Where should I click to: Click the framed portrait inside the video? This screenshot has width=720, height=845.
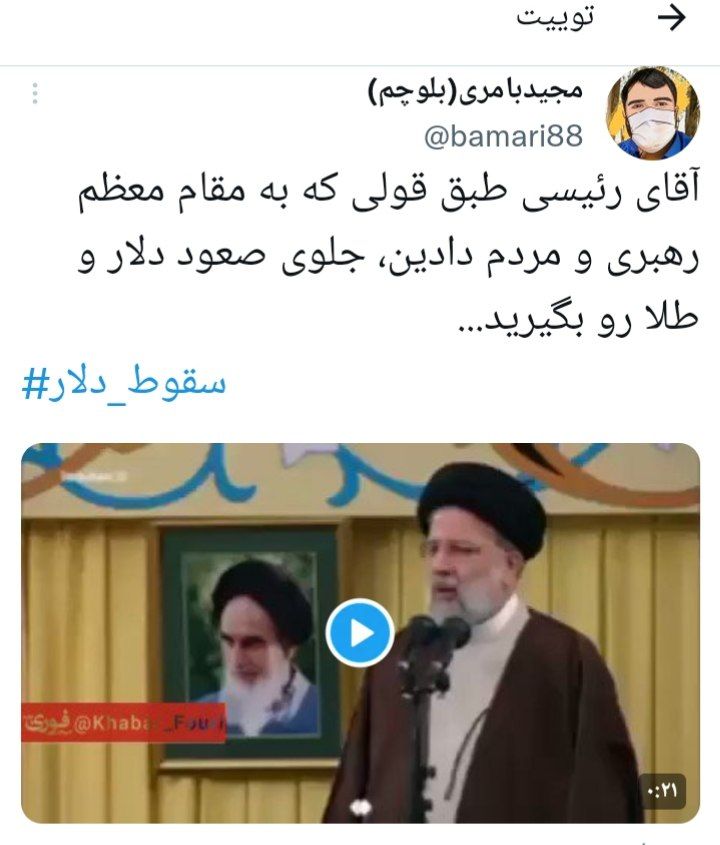pos(250,641)
